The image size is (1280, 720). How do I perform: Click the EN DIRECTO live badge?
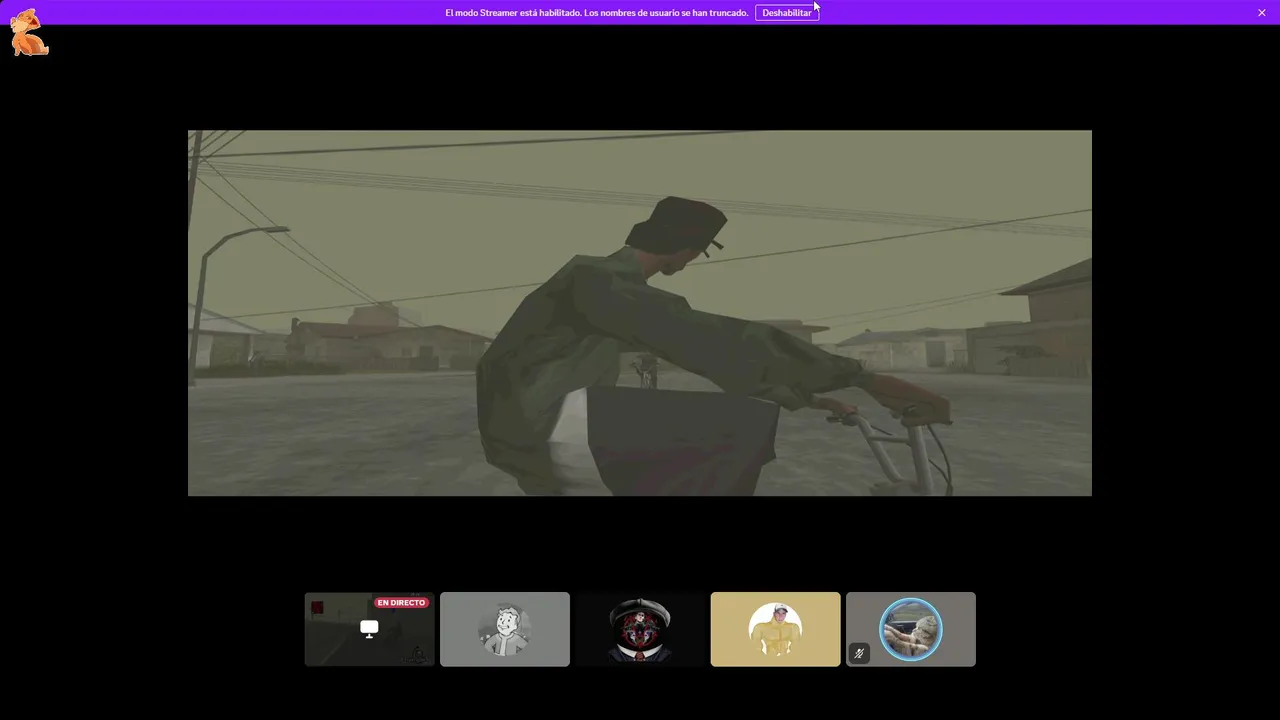[x=402, y=603]
